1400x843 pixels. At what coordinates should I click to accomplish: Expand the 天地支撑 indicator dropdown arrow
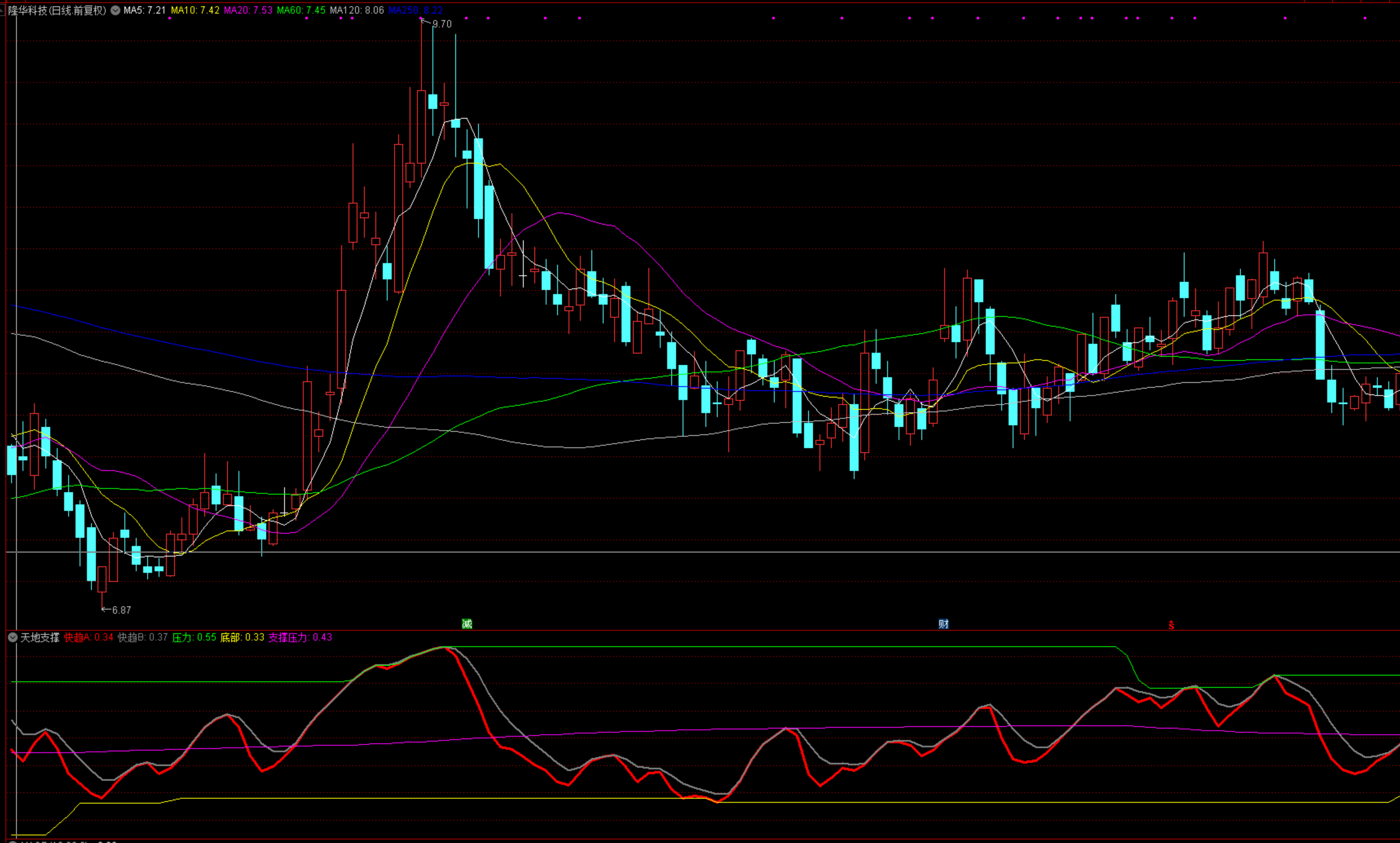tap(12, 638)
